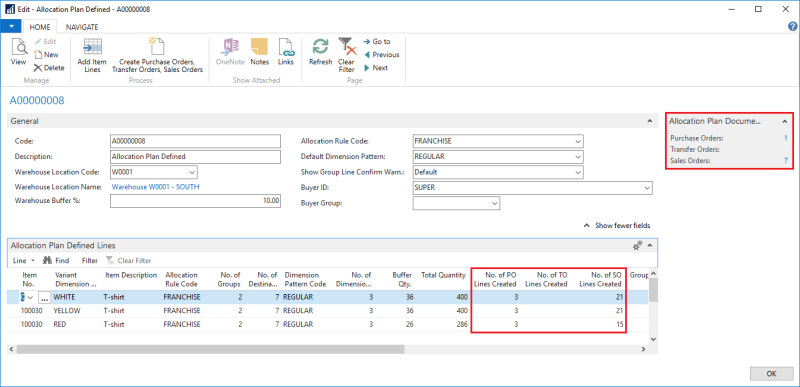
Task: Click the Add Item Lines icon
Action: pyautogui.click(x=92, y=56)
